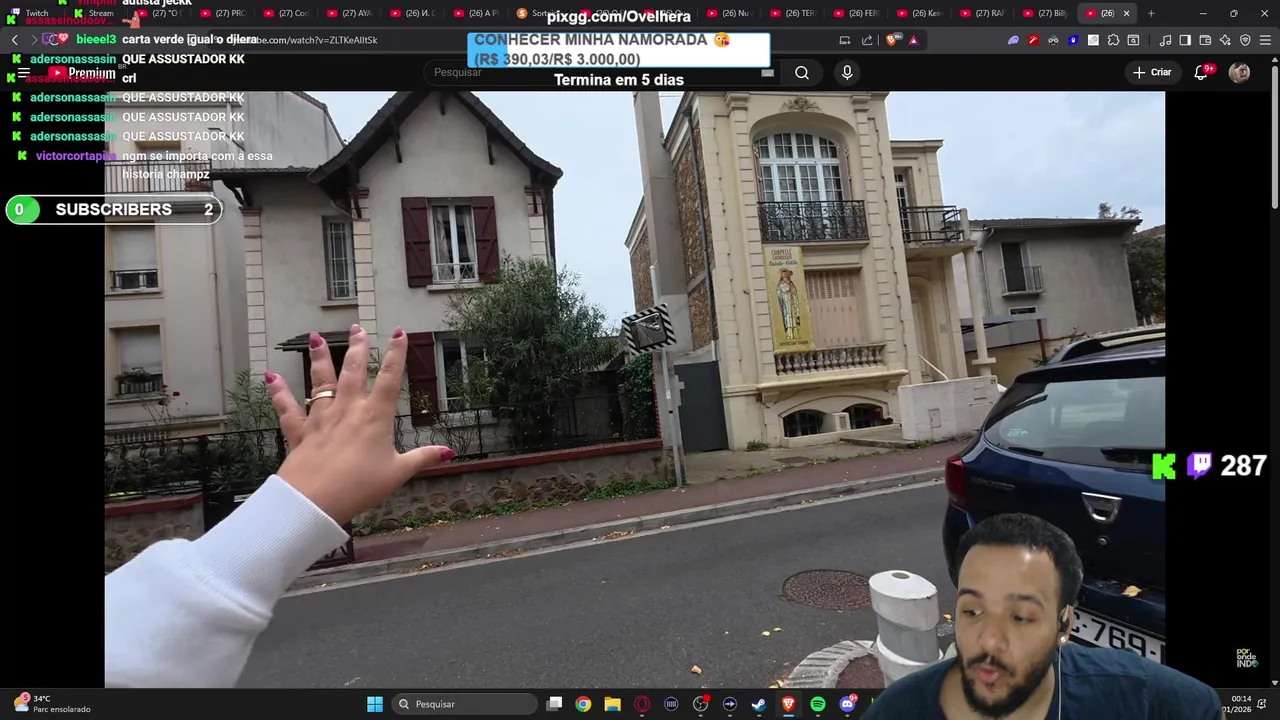Open the YouTube account avatar menu
The image size is (1280, 720).
[1239, 72]
